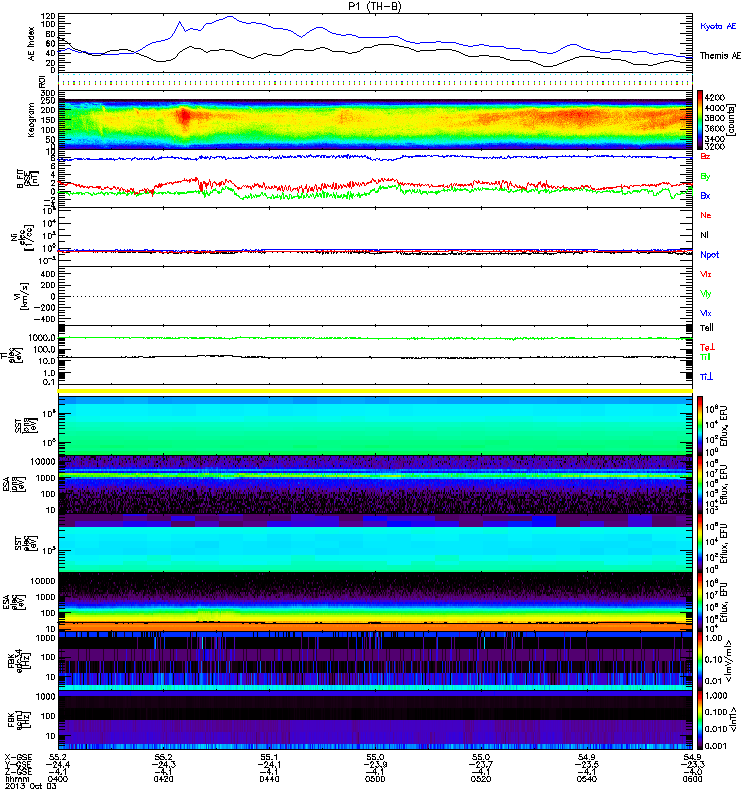Click the 0600 time tick label
This screenshot has height=800, width=750.
click(692, 779)
